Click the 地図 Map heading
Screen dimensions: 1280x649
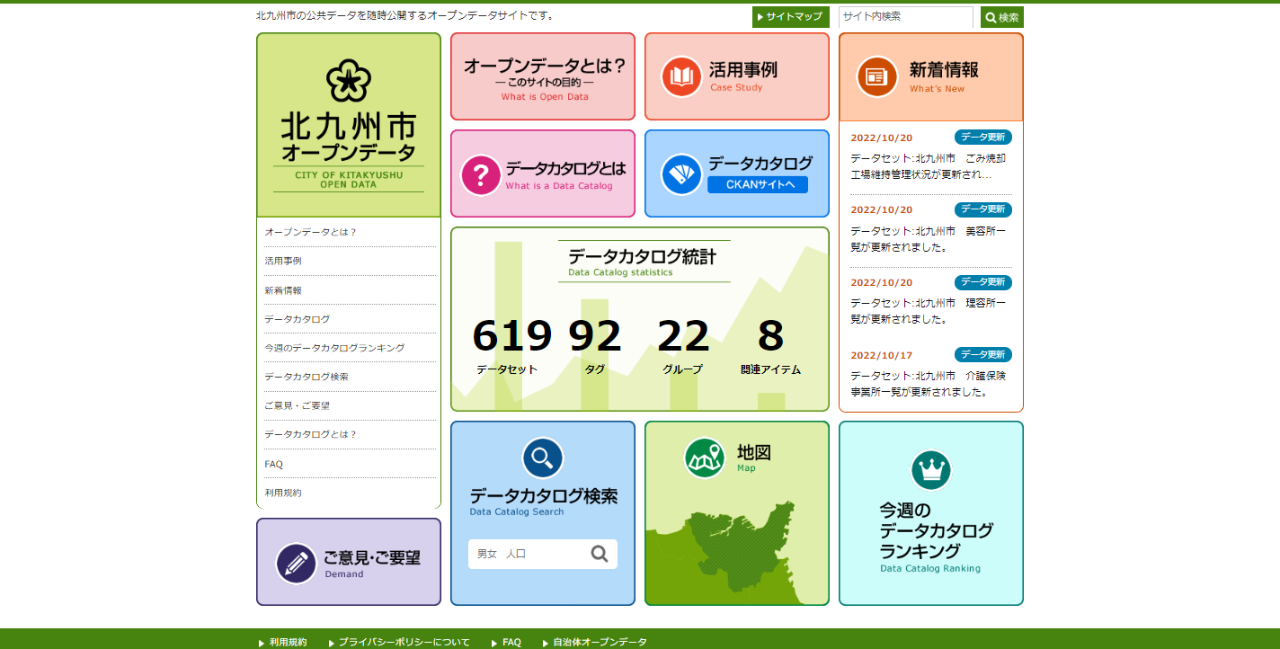[x=754, y=457]
